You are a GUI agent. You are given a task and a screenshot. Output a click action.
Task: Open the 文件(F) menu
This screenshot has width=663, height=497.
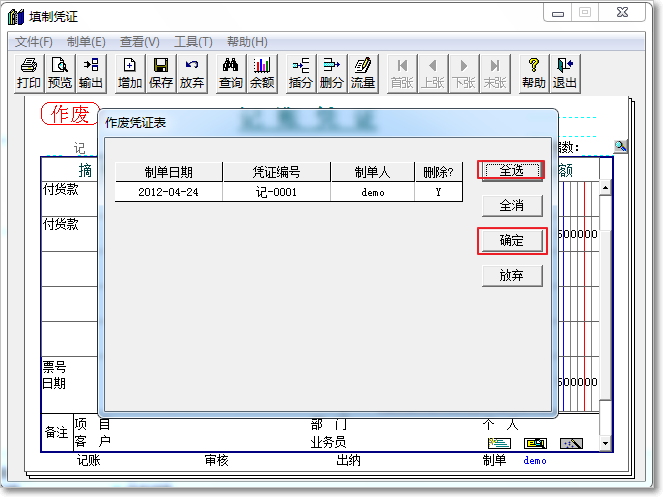34,42
